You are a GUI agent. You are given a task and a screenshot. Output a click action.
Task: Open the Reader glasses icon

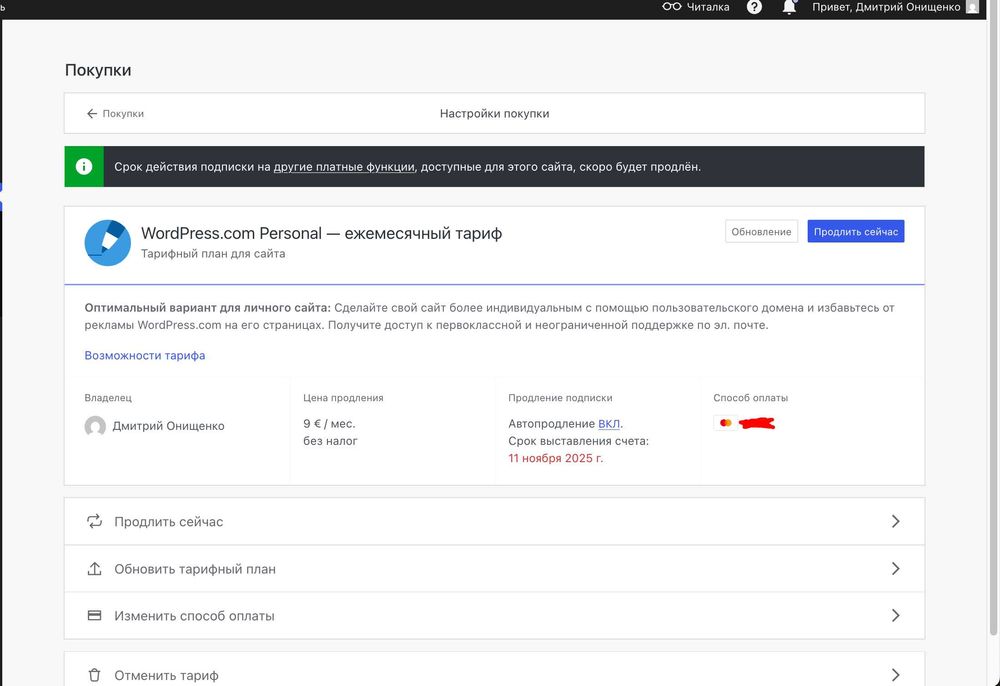(x=672, y=7)
